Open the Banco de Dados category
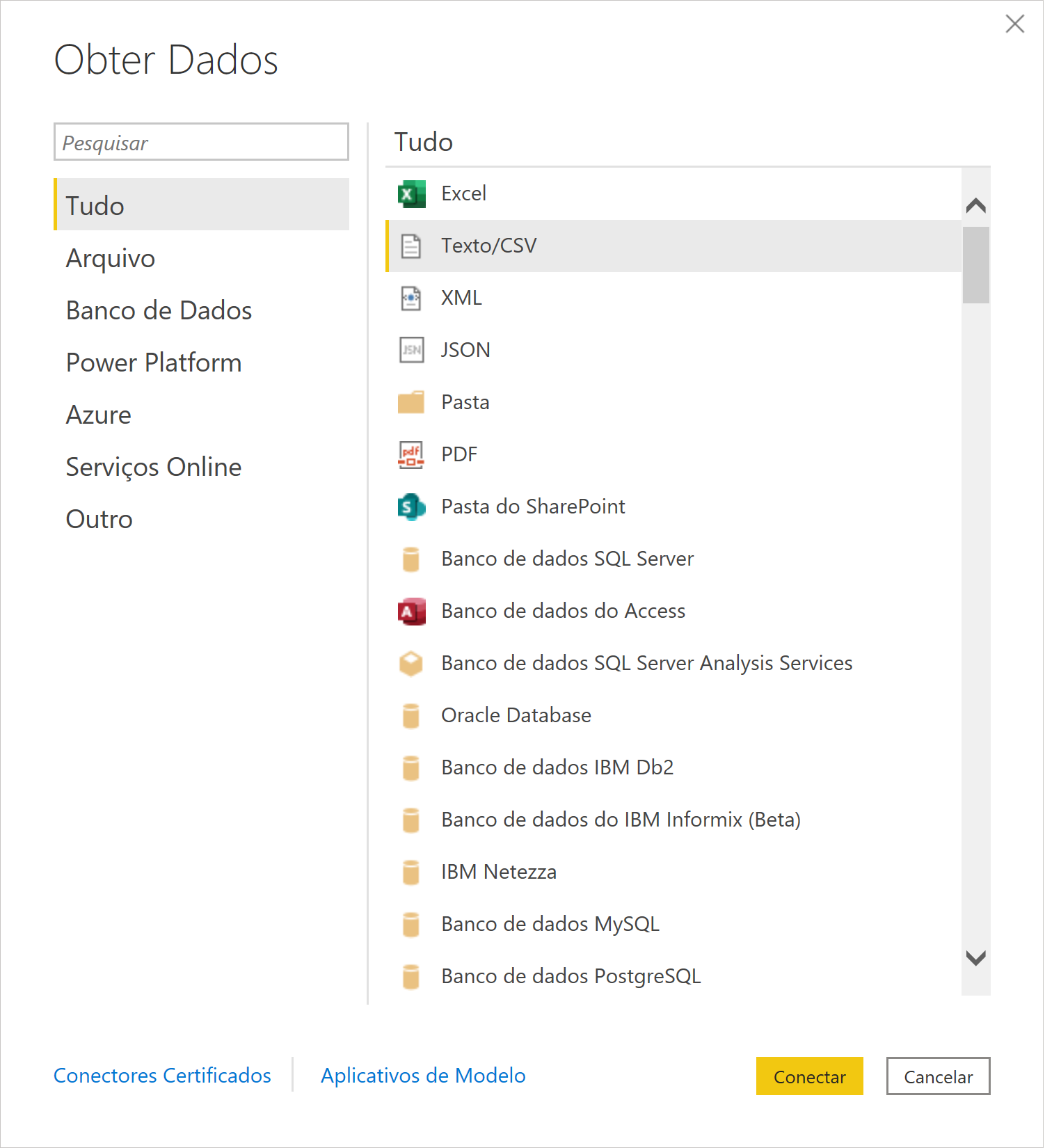The image size is (1045, 1148). [202, 310]
